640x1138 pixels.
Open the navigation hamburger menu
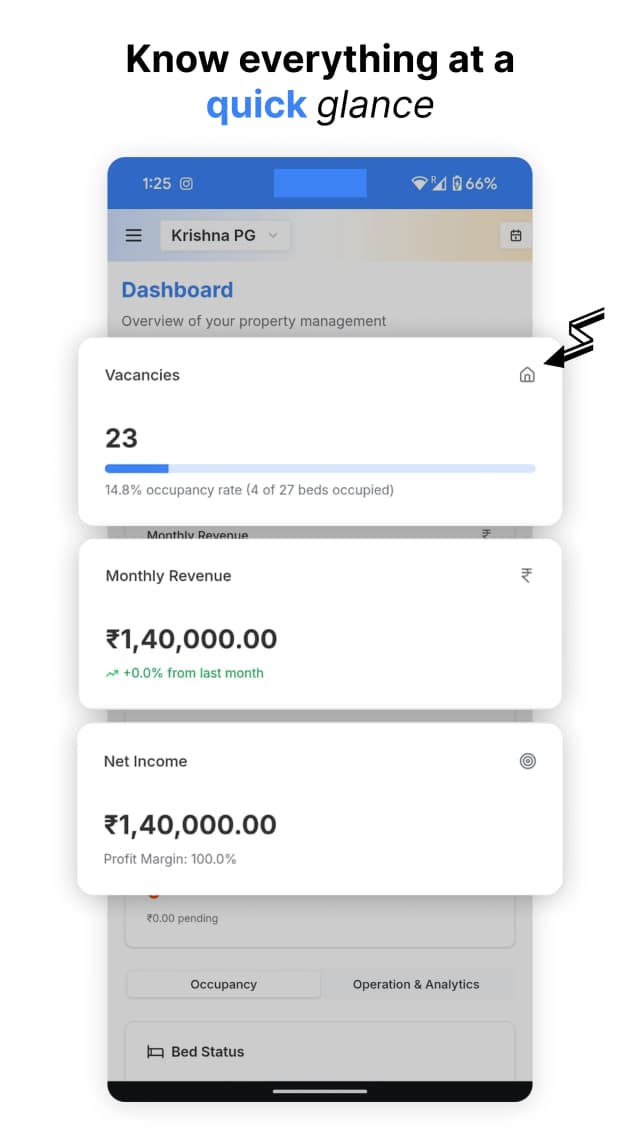(x=133, y=235)
